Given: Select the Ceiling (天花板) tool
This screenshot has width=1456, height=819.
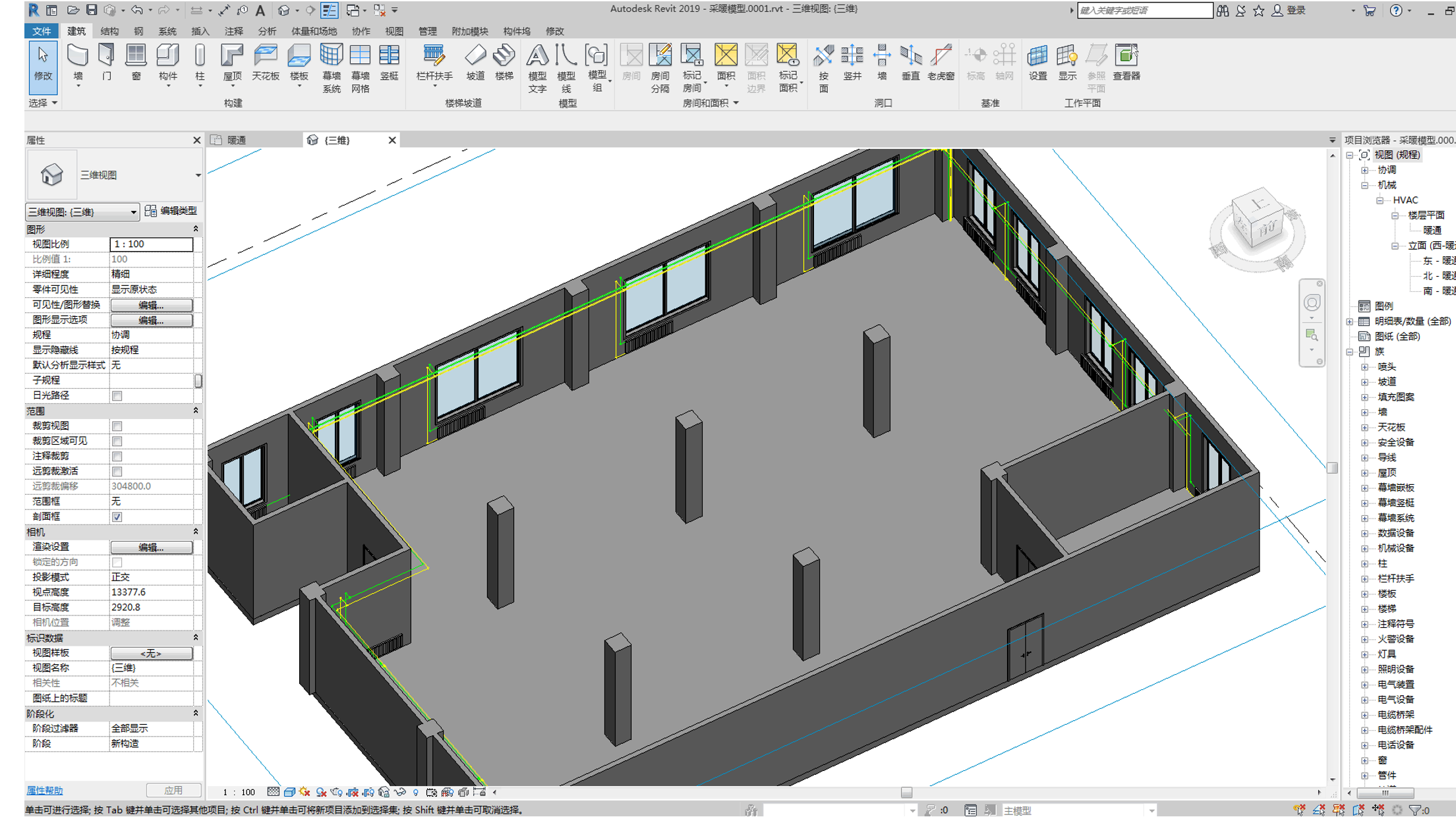Looking at the screenshot, I should point(266,63).
